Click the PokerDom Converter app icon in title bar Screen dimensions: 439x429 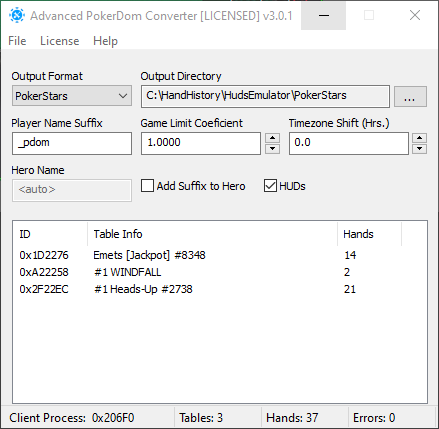pos(17,15)
